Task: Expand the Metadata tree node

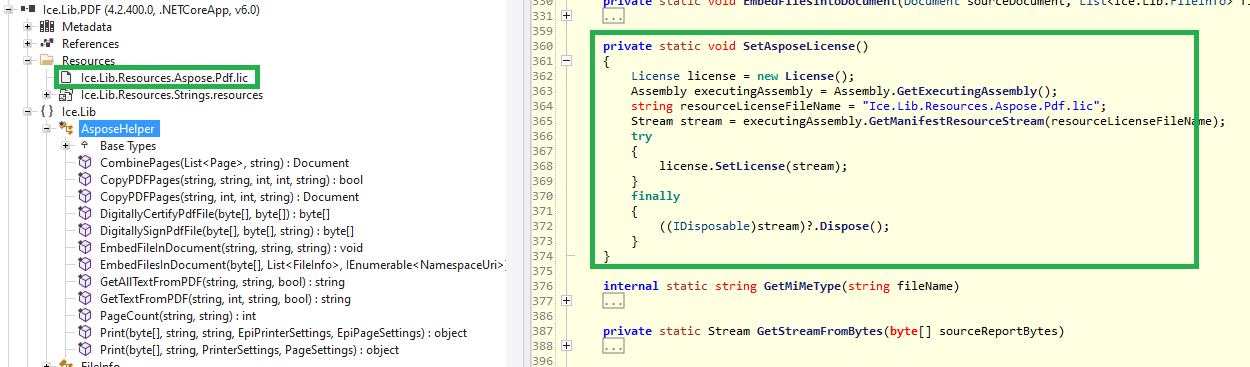Action: [28, 26]
